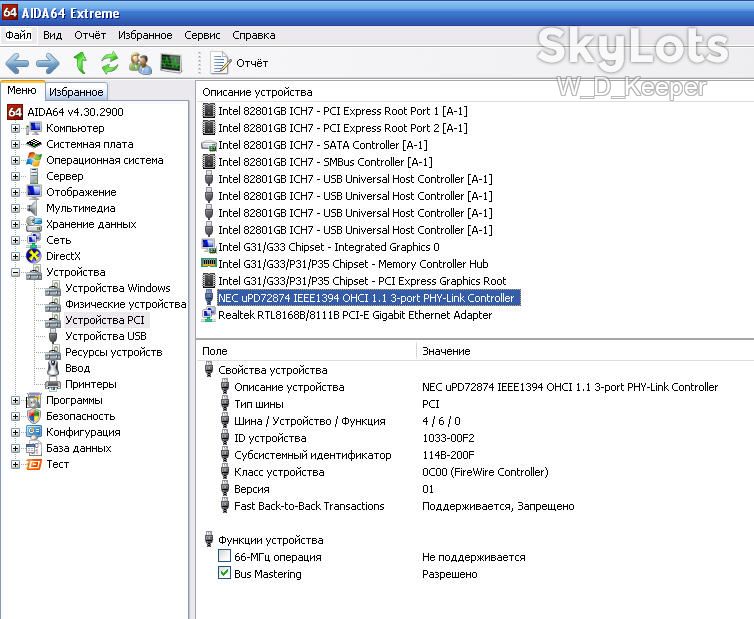The image size is (754, 619).
Task: Open the Отчёт menu in menu bar
Action: click(90, 35)
